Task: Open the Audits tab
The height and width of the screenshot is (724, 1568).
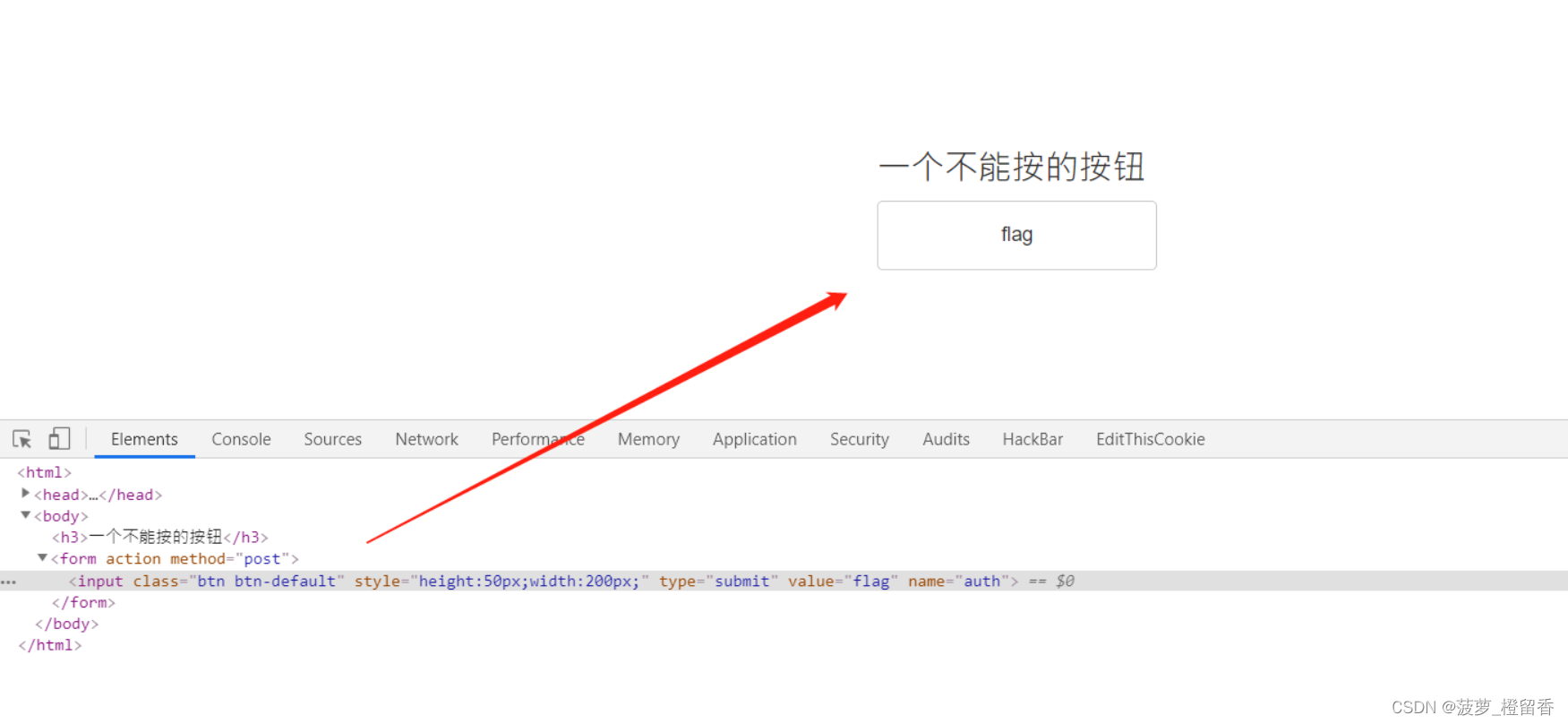Action: point(946,439)
